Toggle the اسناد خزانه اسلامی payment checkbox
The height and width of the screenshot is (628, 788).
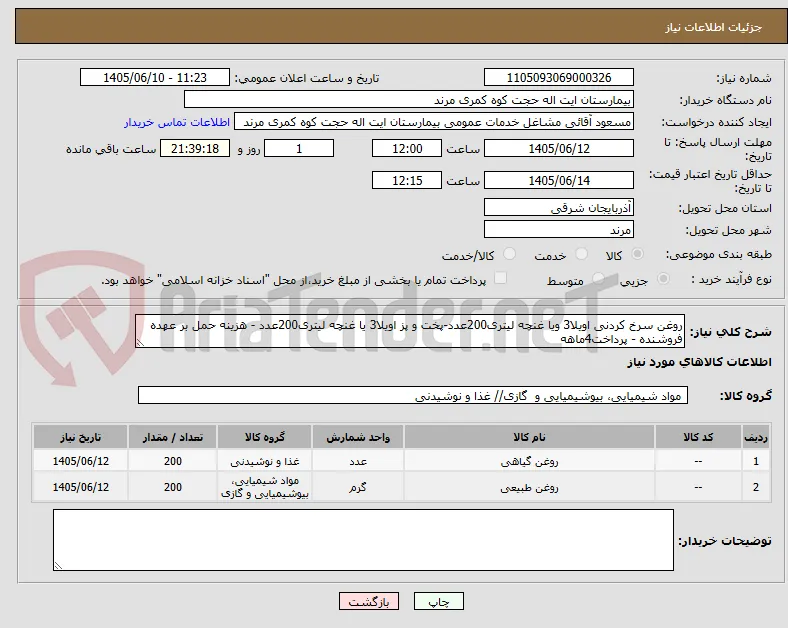pyautogui.click(x=501, y=278)
